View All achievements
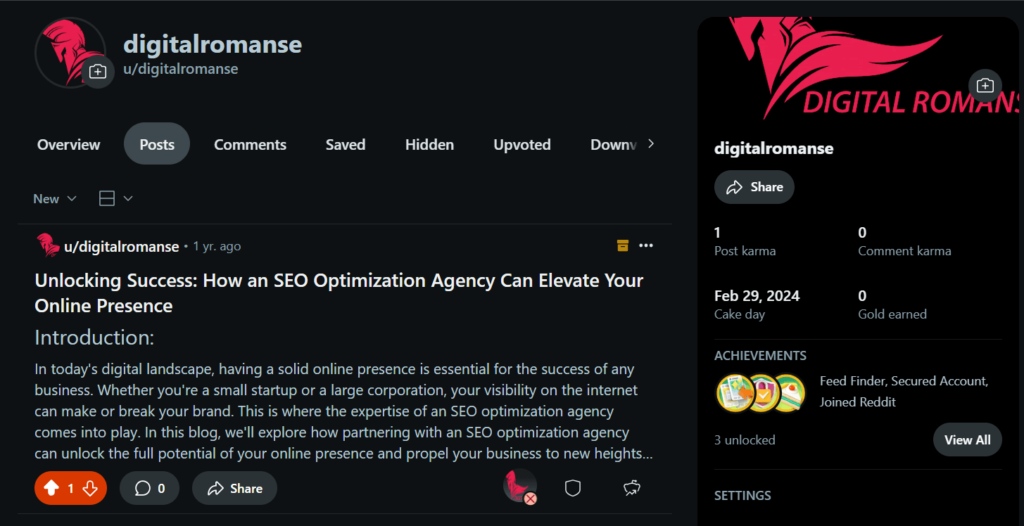1024x526 pixels. click(x=967, y=440)
